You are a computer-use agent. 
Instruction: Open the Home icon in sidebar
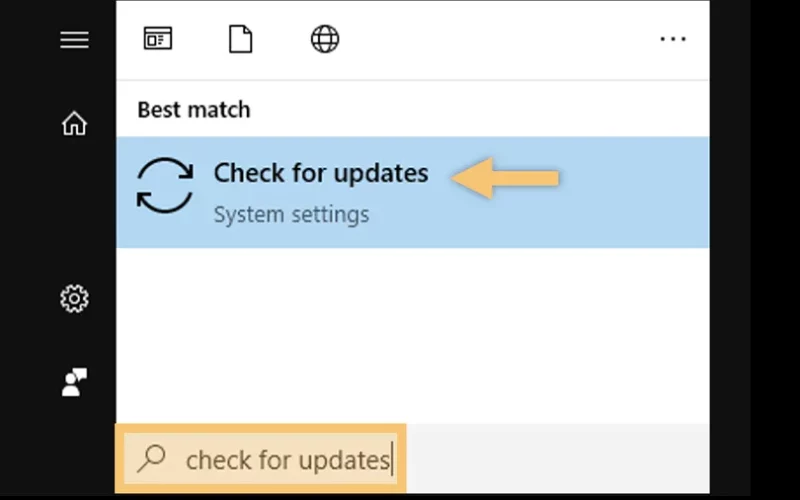[74, 123]
